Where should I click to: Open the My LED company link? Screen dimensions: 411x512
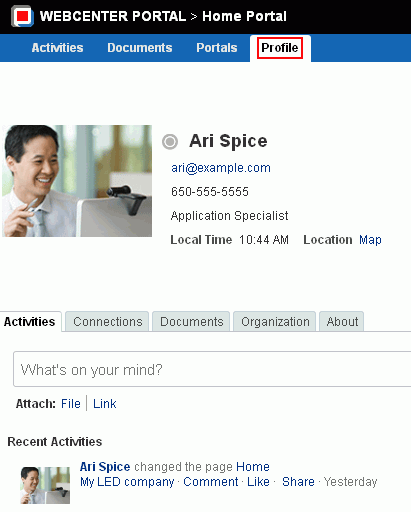(127, 482)
